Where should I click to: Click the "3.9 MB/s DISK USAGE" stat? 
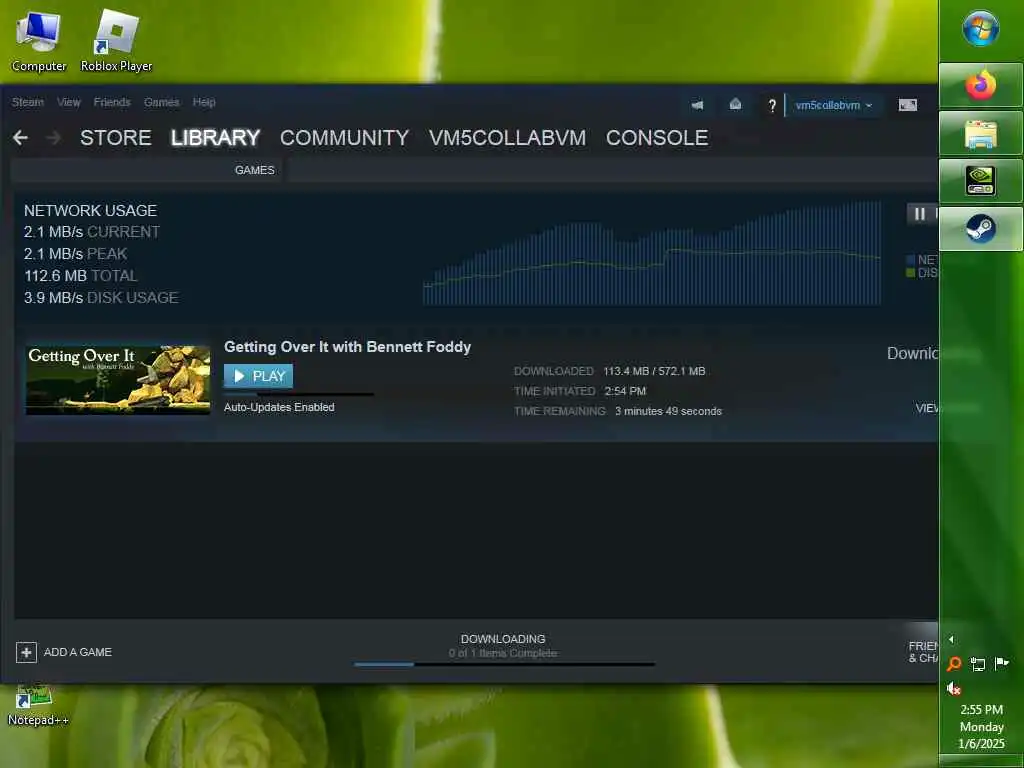tap(101, 298)
